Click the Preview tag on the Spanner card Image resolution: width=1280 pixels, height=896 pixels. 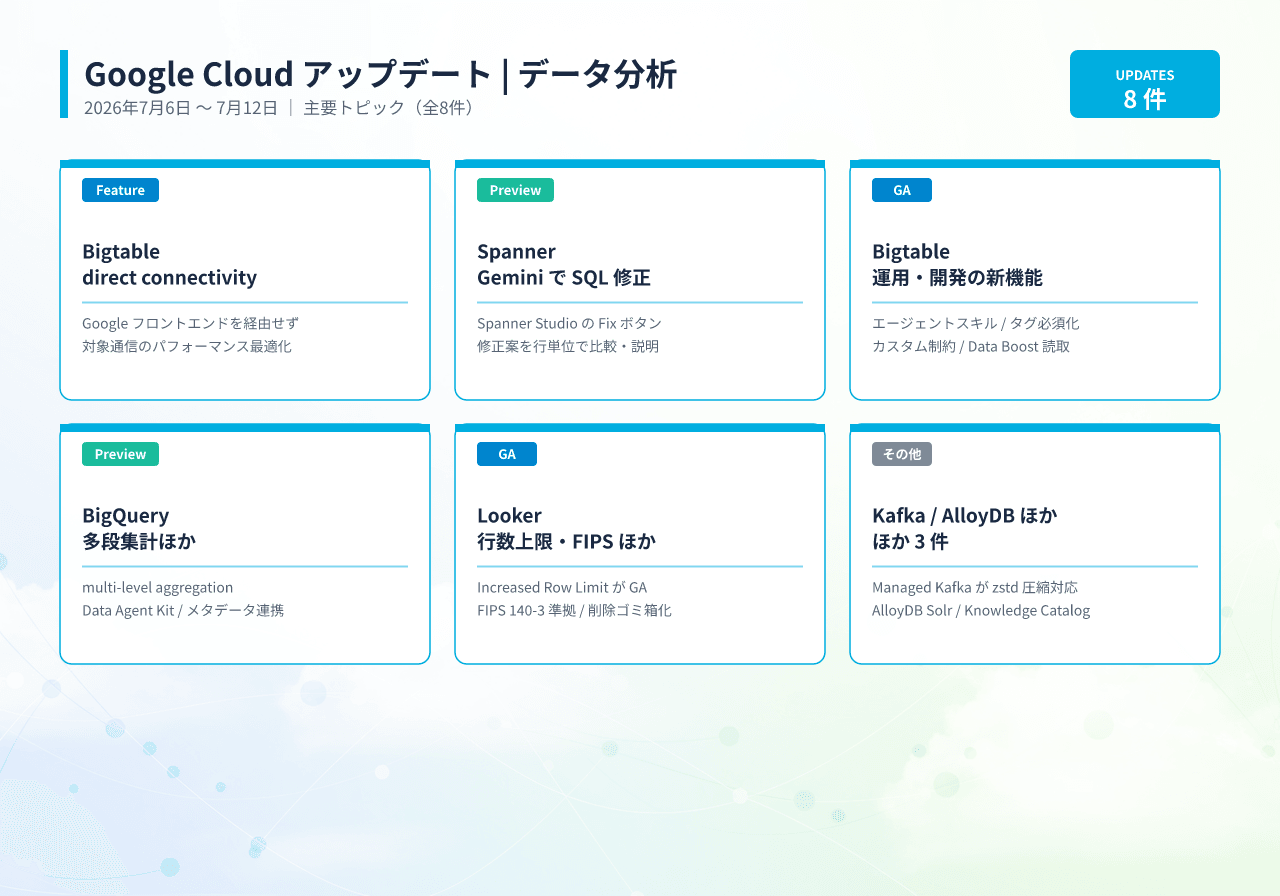coord(515,190)
